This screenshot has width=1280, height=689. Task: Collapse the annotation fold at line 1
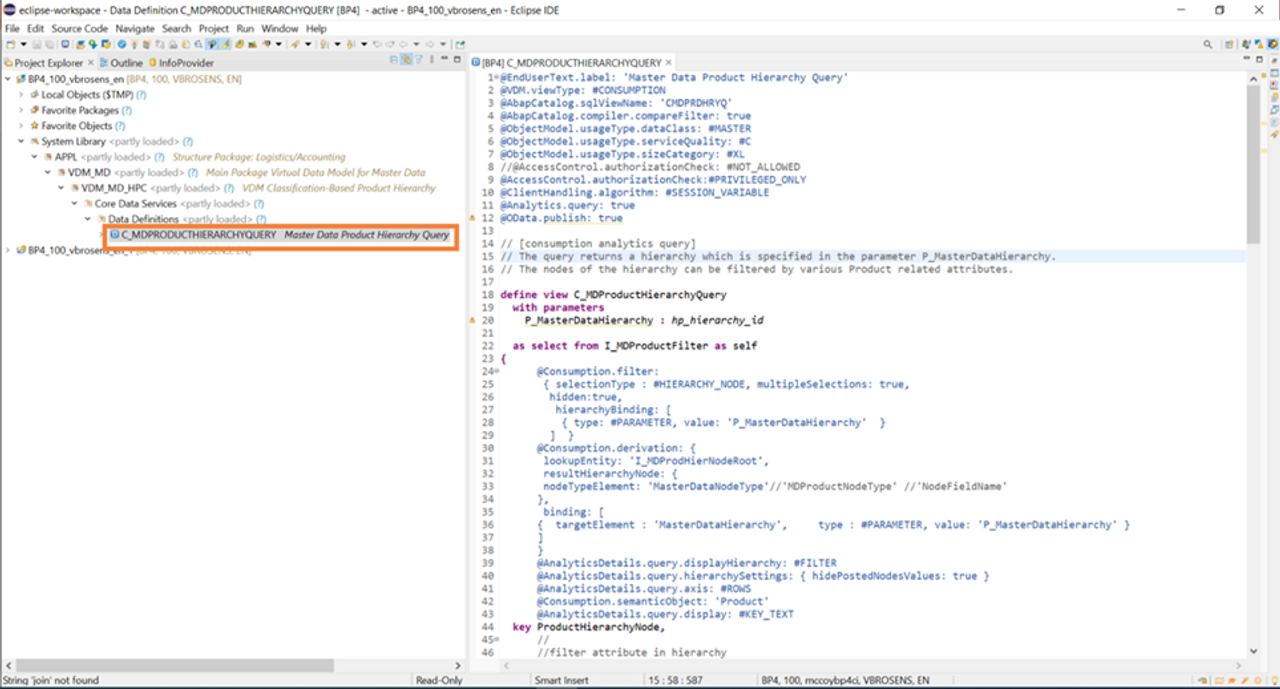(497, 77)
